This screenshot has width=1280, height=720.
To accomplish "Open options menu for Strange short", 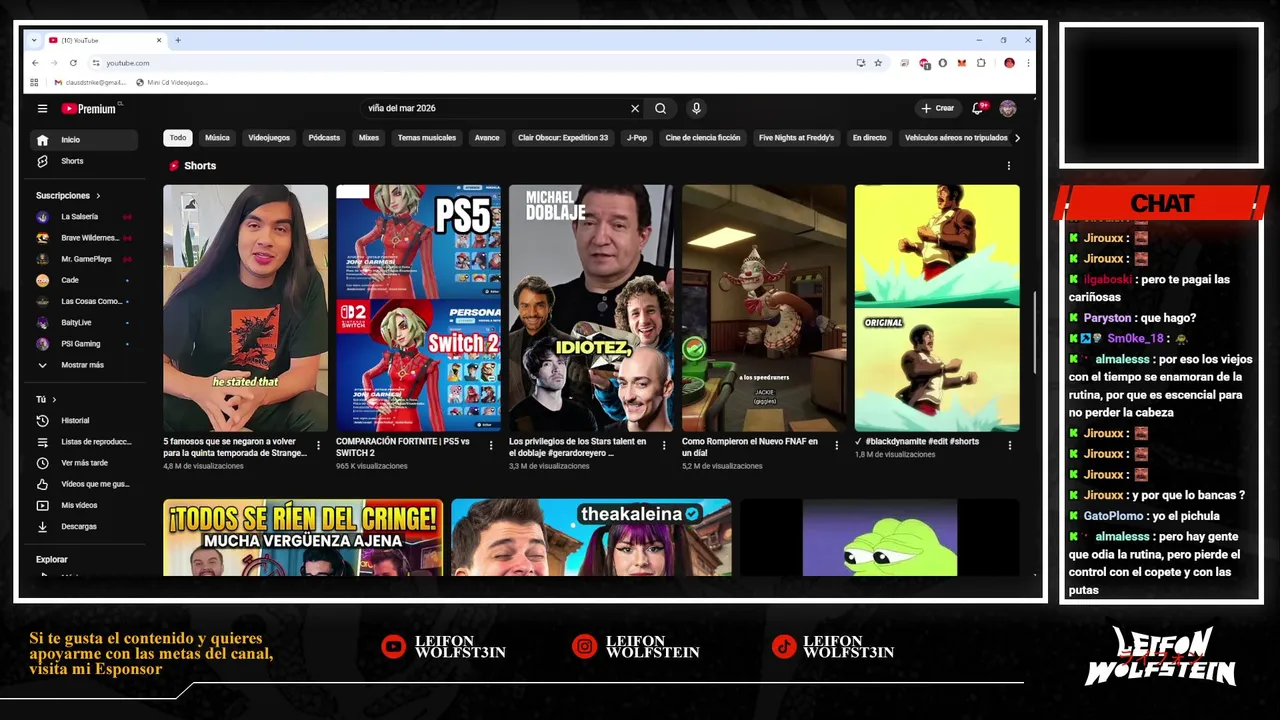I will 319,446.
